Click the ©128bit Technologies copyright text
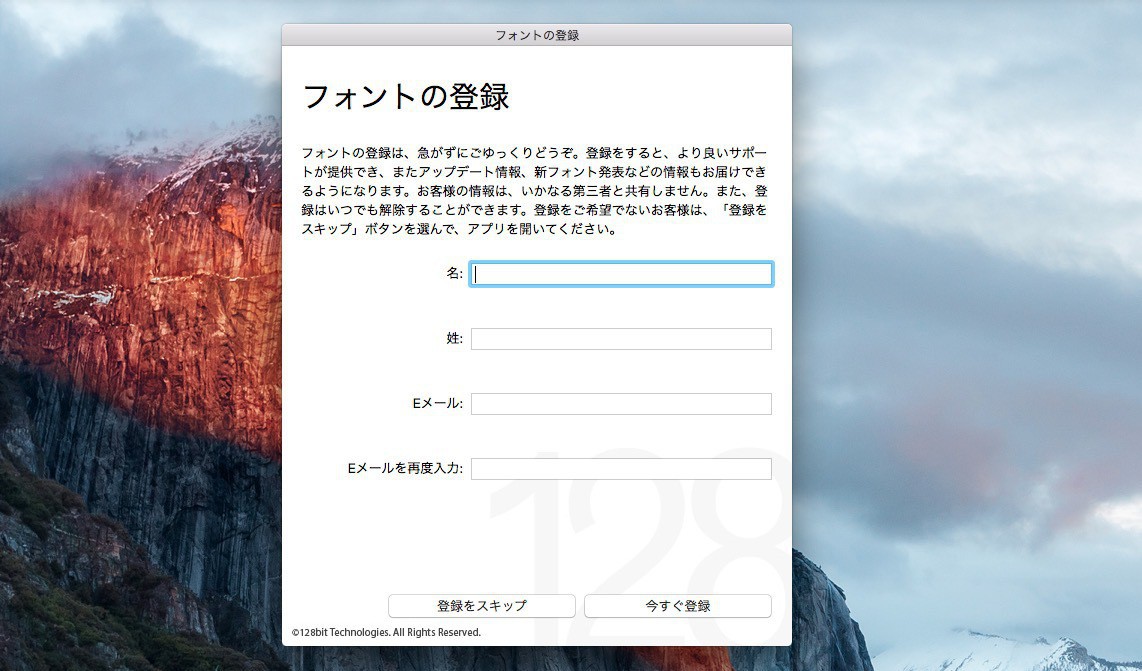 tap(386, 632)
